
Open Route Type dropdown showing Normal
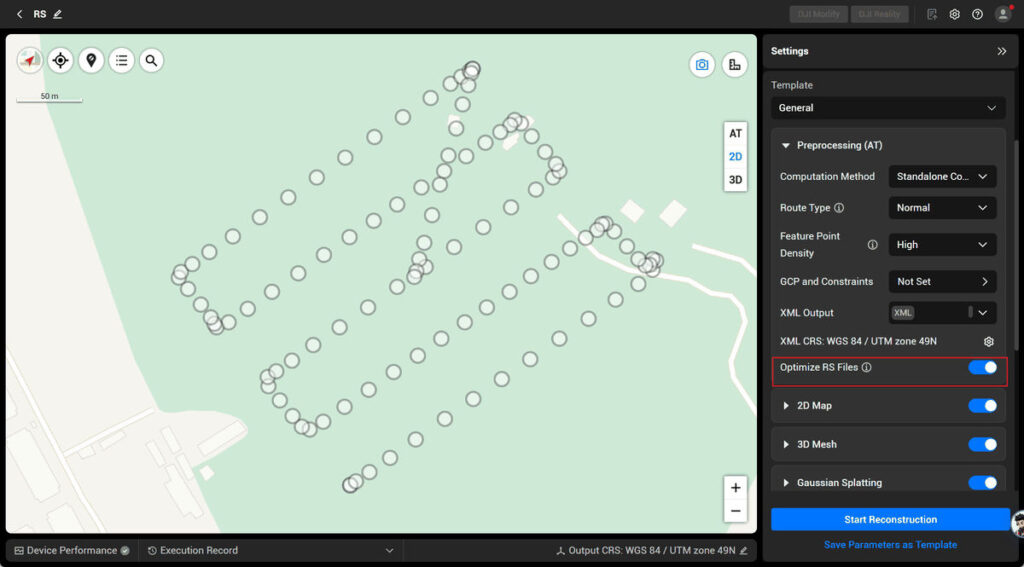942,208
